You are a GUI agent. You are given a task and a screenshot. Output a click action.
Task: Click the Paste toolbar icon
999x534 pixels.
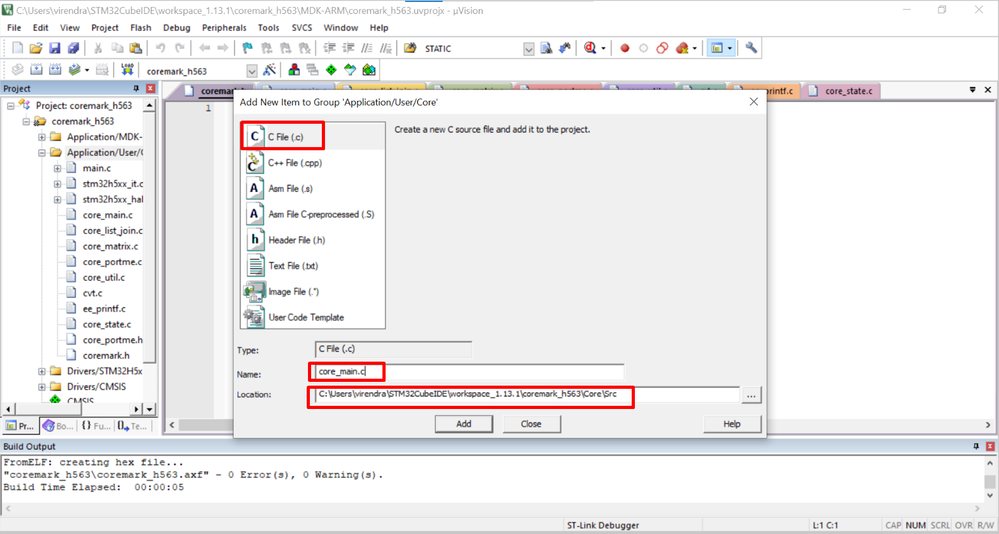136,48
